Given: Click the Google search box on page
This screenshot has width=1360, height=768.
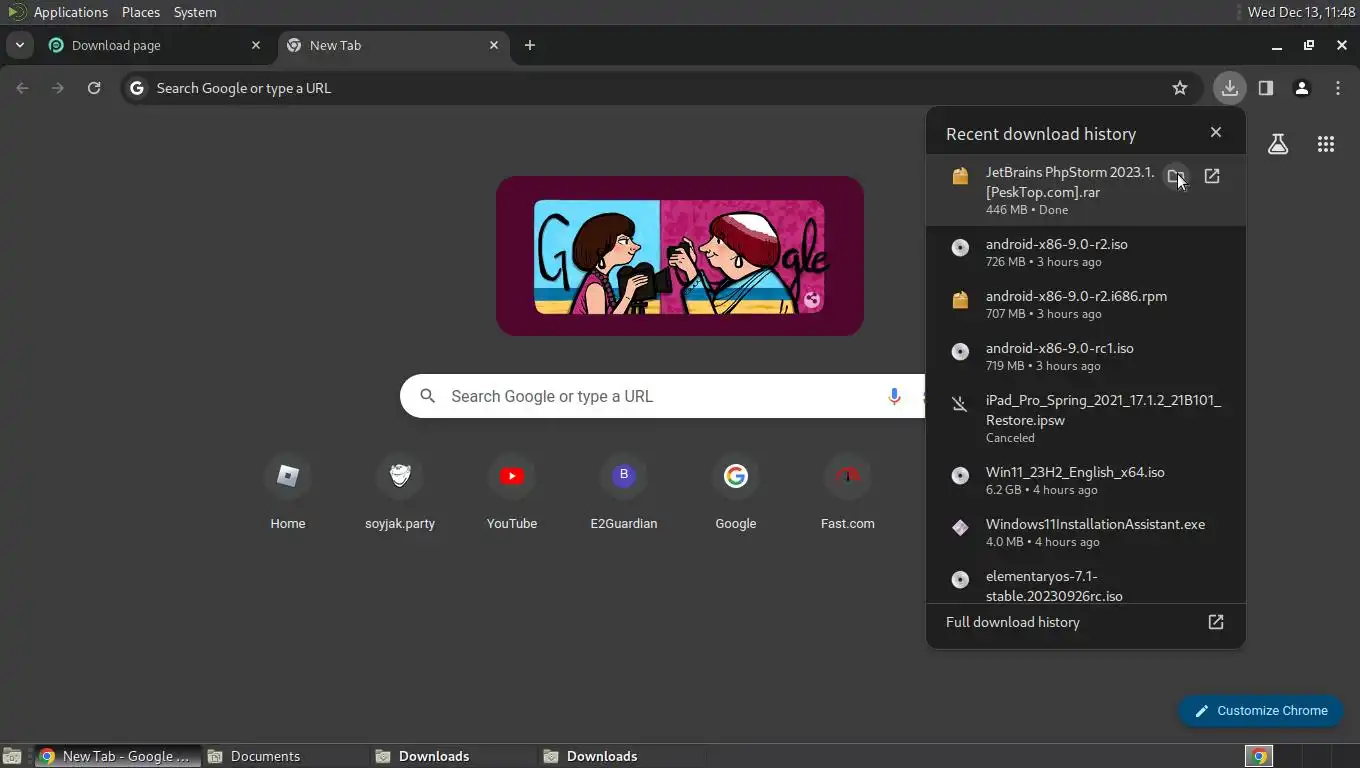Looking at the screenshot, I should click(x=662, y=396).
